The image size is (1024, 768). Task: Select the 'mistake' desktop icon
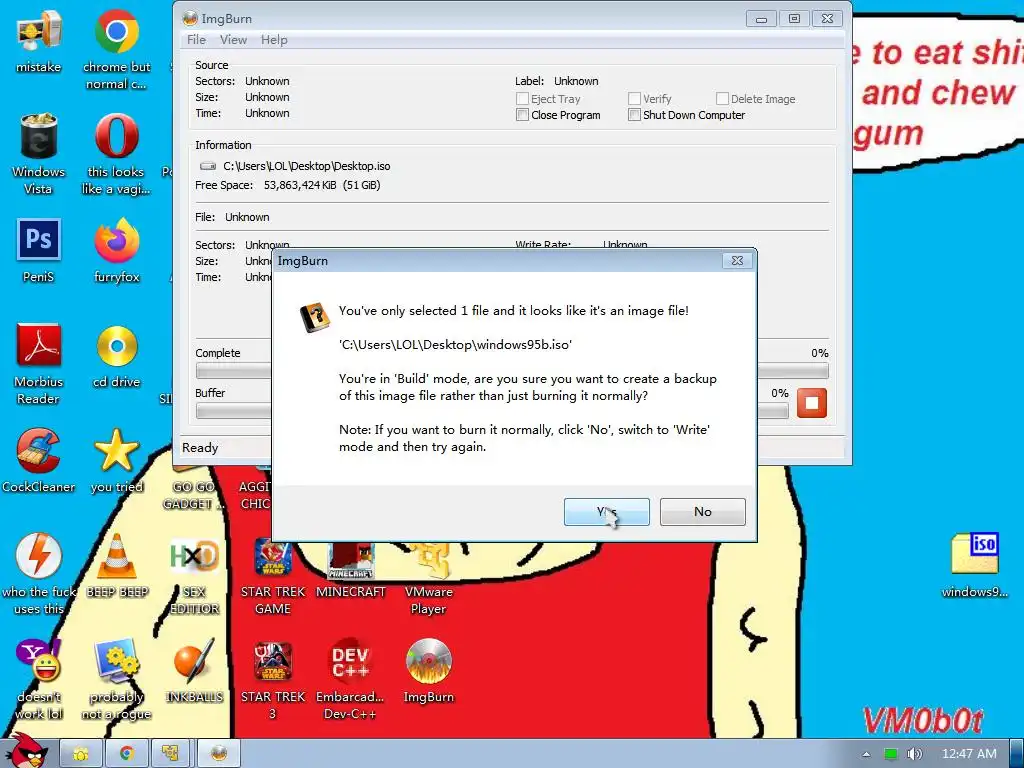[39, 40]
